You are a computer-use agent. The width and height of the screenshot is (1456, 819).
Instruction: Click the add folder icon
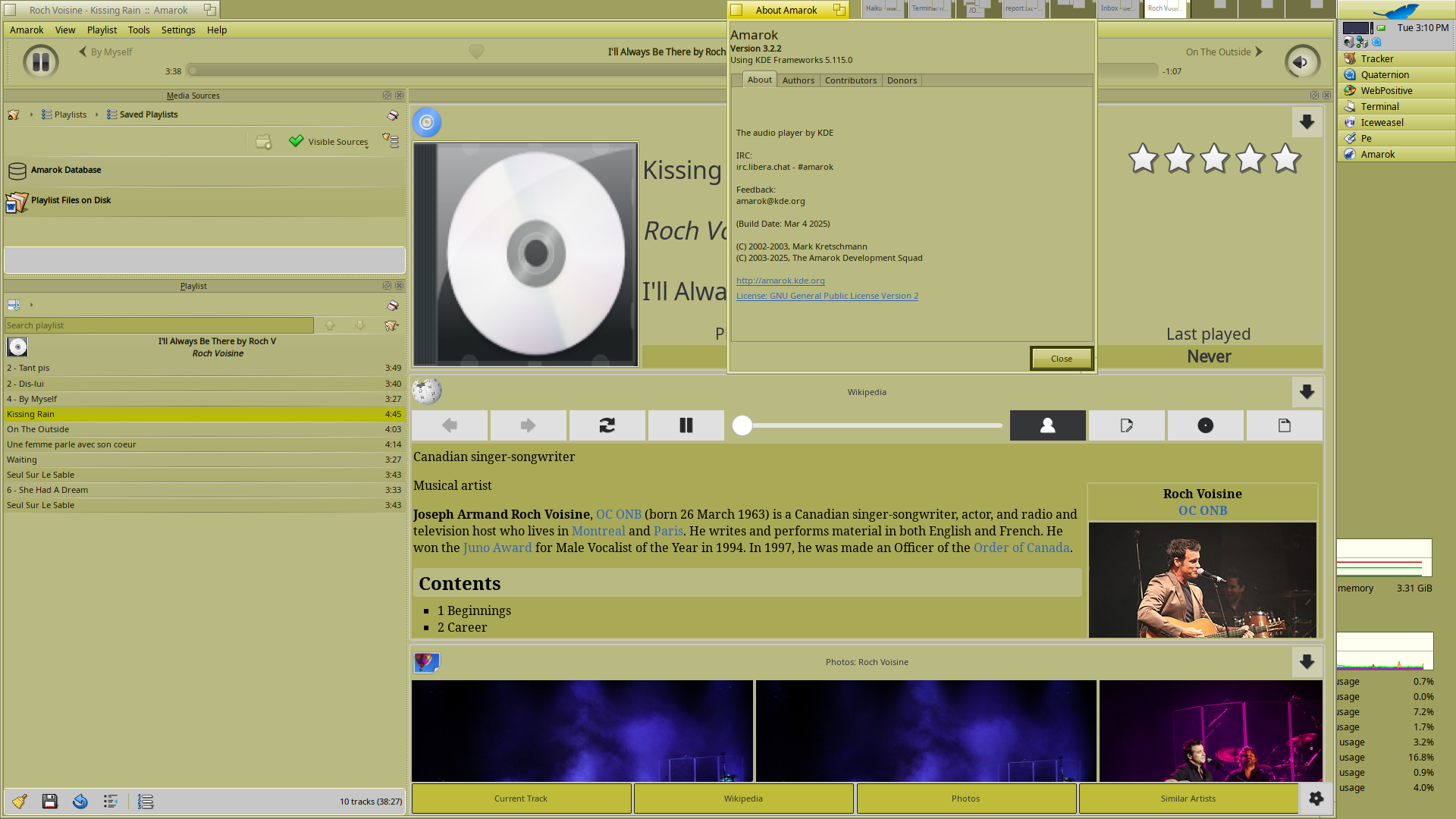(x=264, y=142)
